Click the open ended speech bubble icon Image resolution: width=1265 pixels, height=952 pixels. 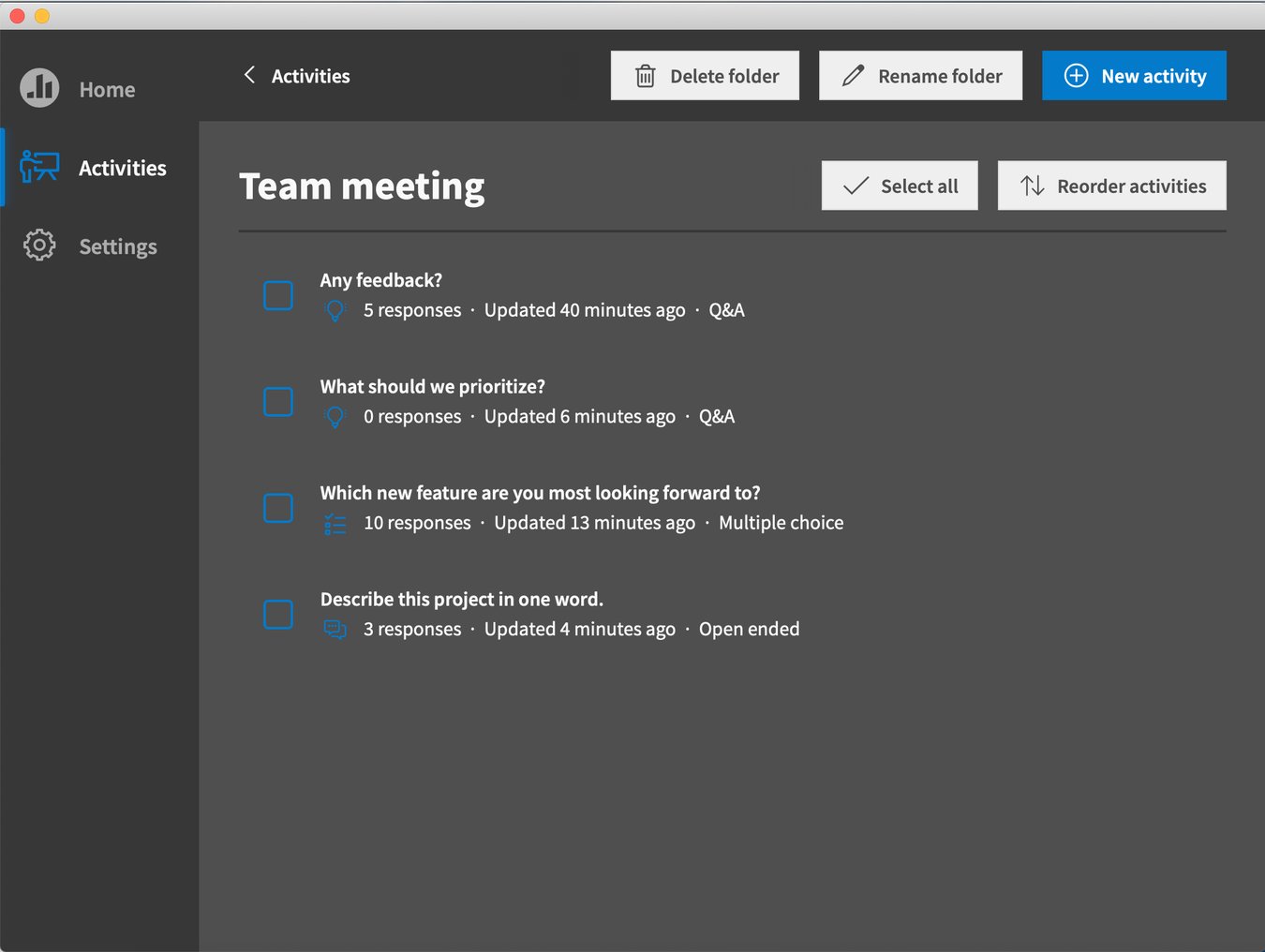[x=335, y=630]
